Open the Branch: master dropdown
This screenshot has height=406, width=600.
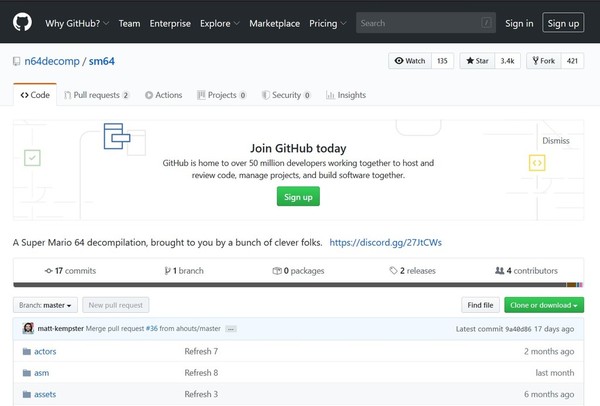[x=44, y=305]
